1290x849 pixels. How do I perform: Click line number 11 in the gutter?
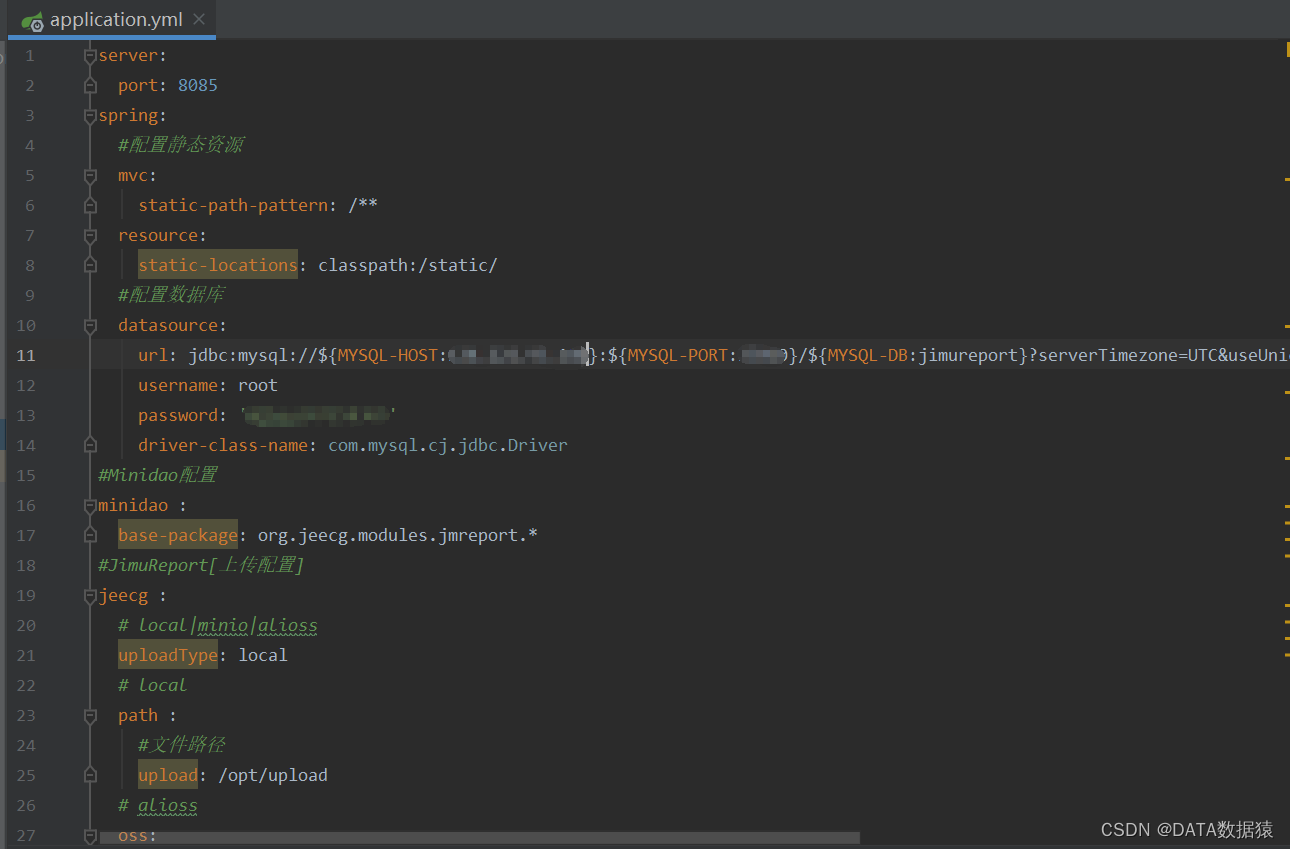(25, 356)
